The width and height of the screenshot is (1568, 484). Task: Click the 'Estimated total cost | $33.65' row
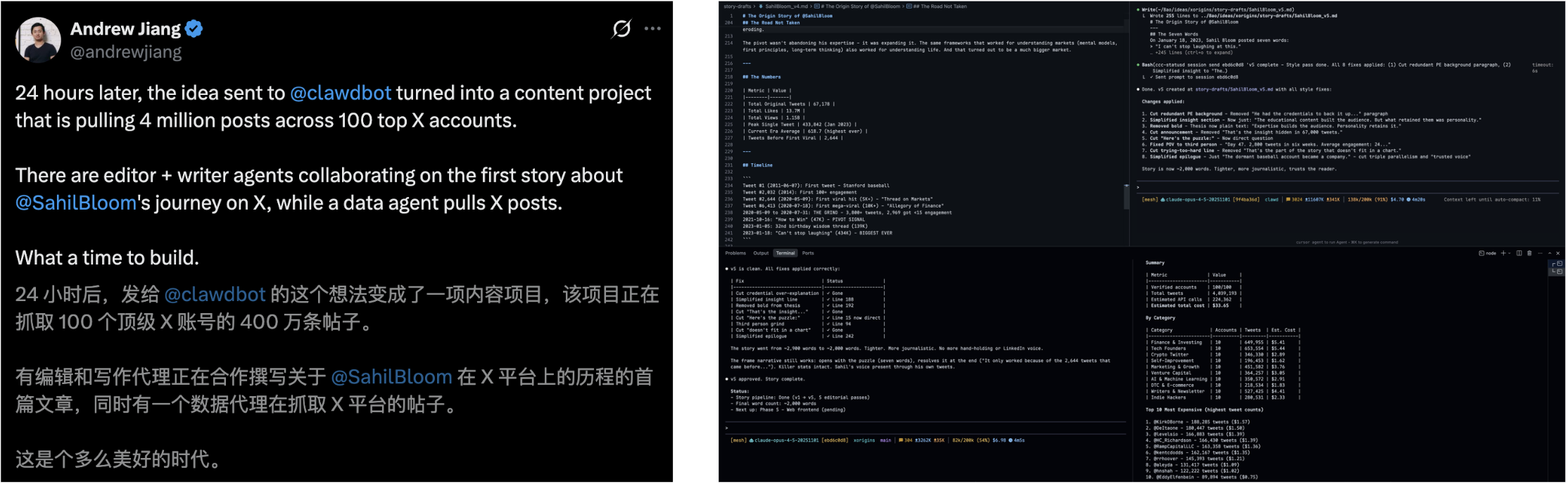1194,306
